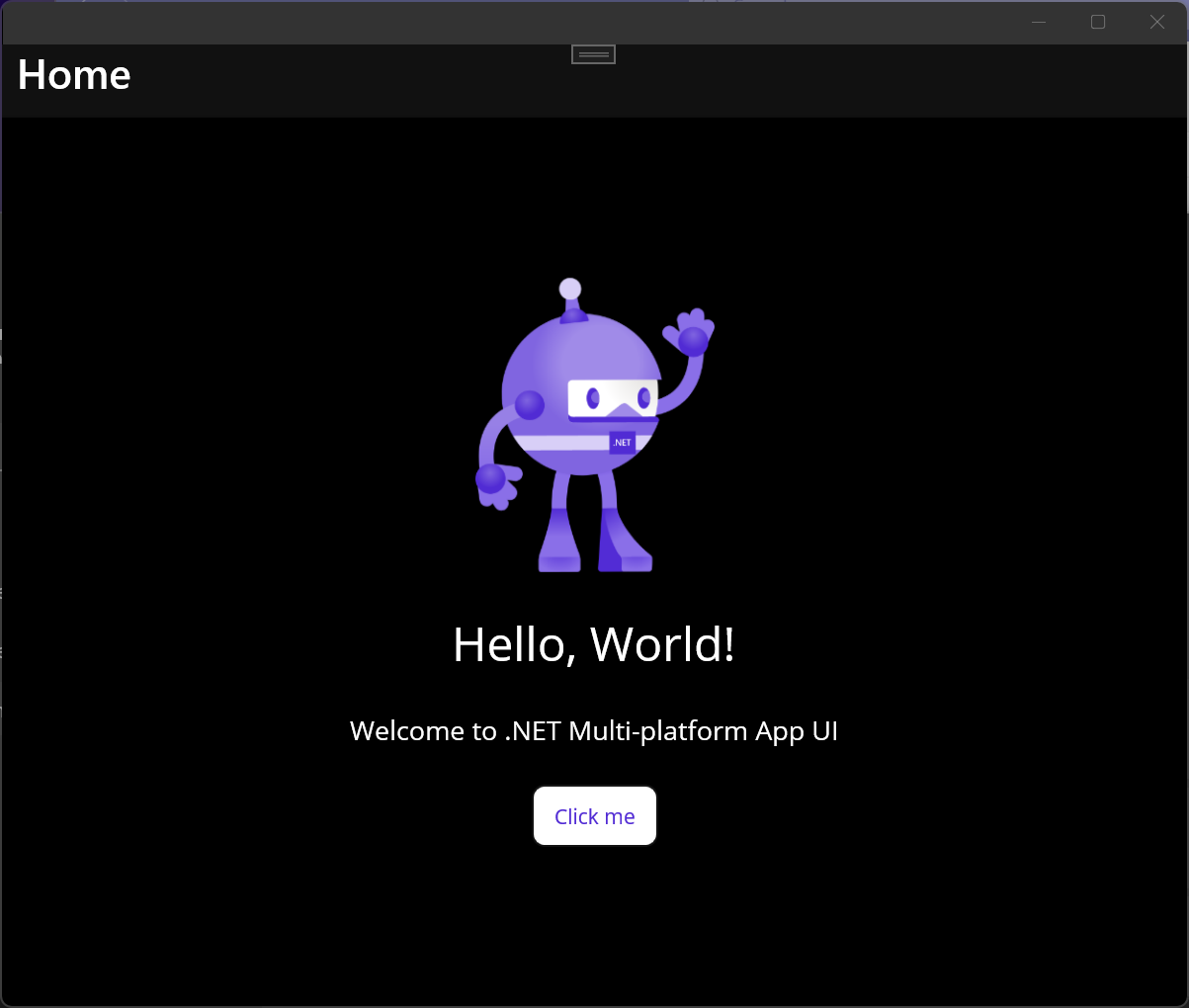Click the "Home" page title
Screen dimensions: 1189x1008
click(74, 75)
